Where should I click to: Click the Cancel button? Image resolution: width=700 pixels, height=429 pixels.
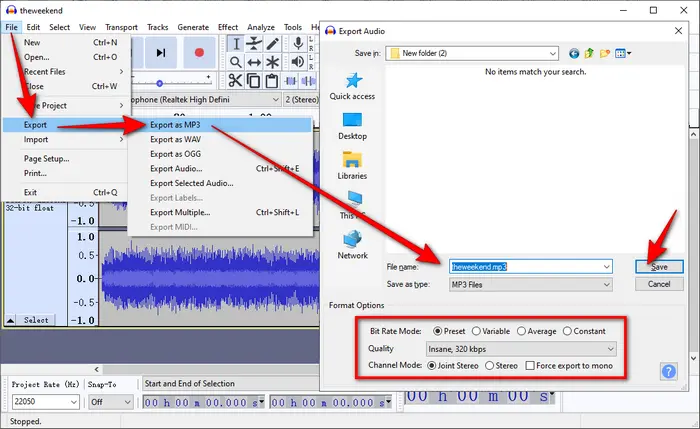(659, 284)
